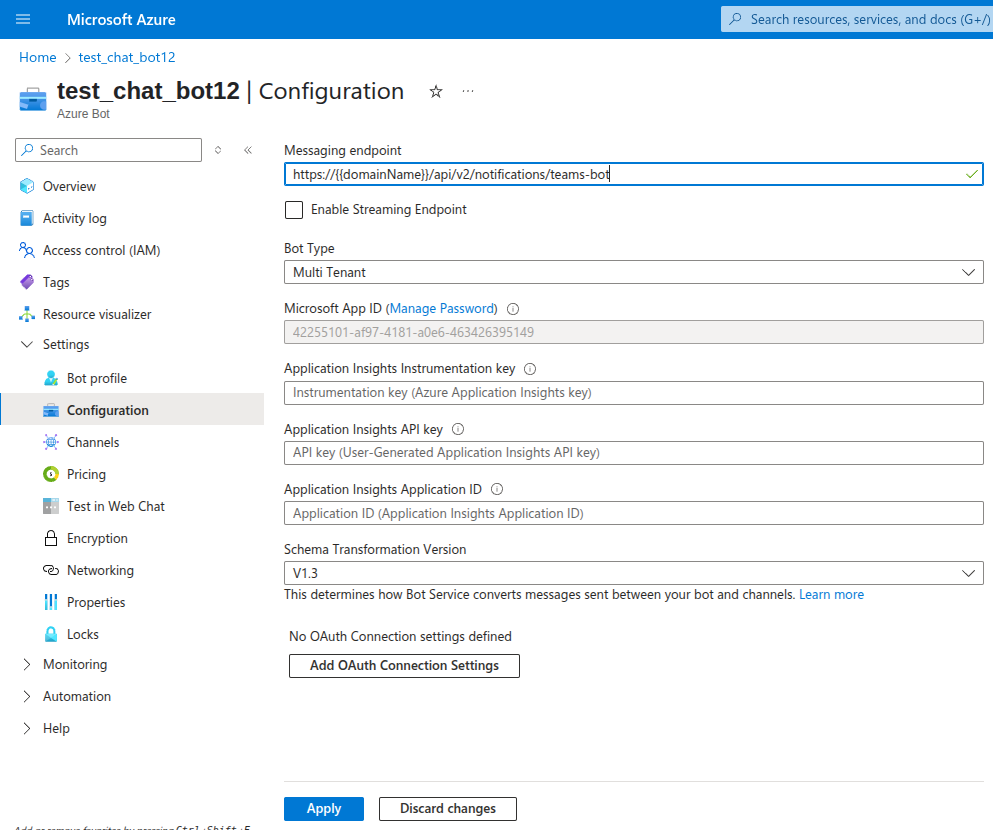Show info for Application Insights API key
Screen dimensions: 993x830
[x=458, y=429]
